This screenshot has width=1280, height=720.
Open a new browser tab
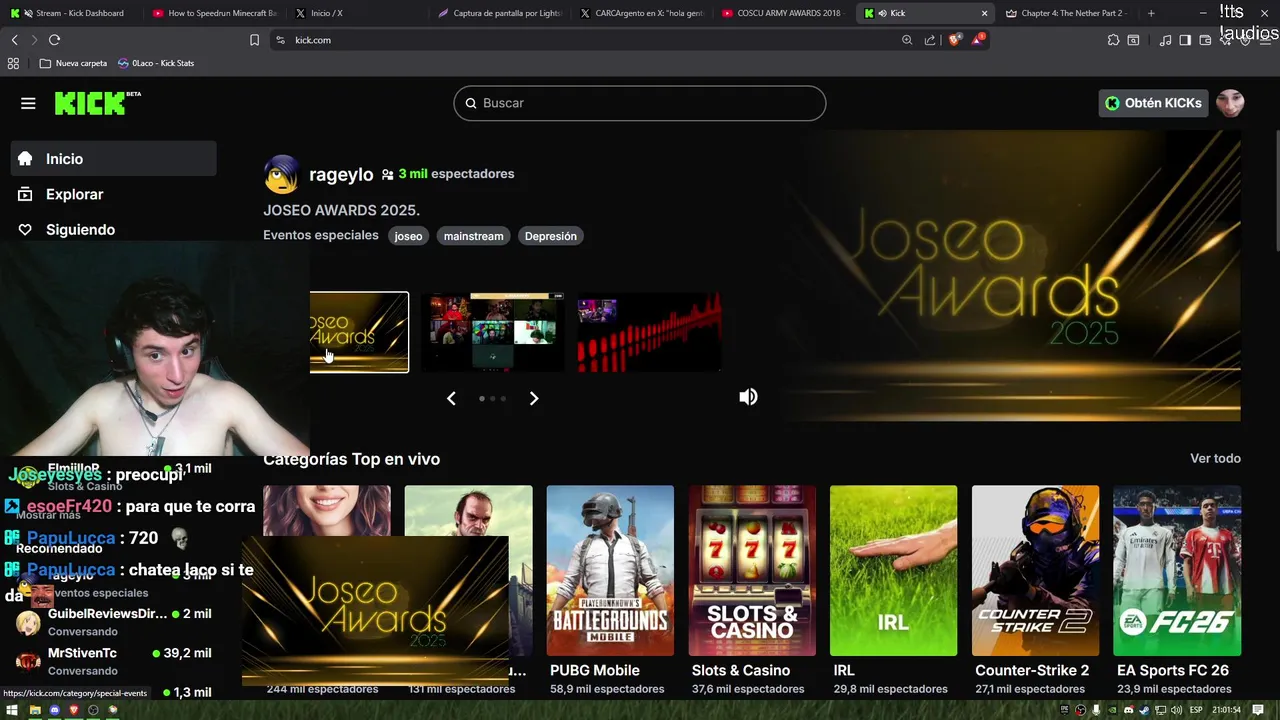click(1151, 13)
